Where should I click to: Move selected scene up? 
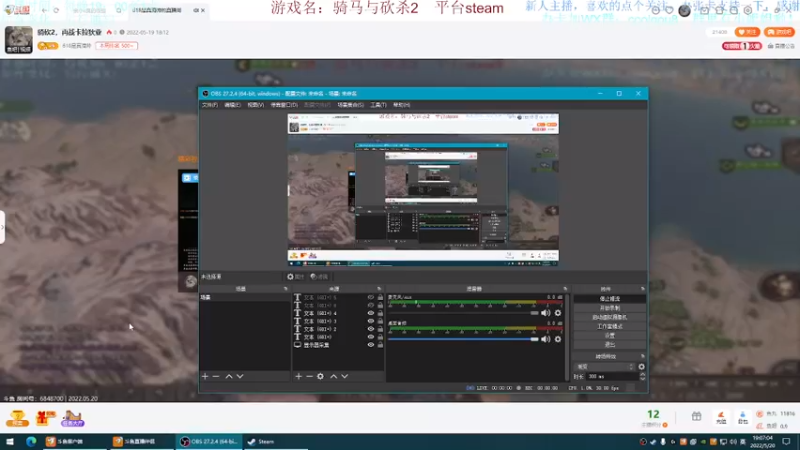coord(229,376)
